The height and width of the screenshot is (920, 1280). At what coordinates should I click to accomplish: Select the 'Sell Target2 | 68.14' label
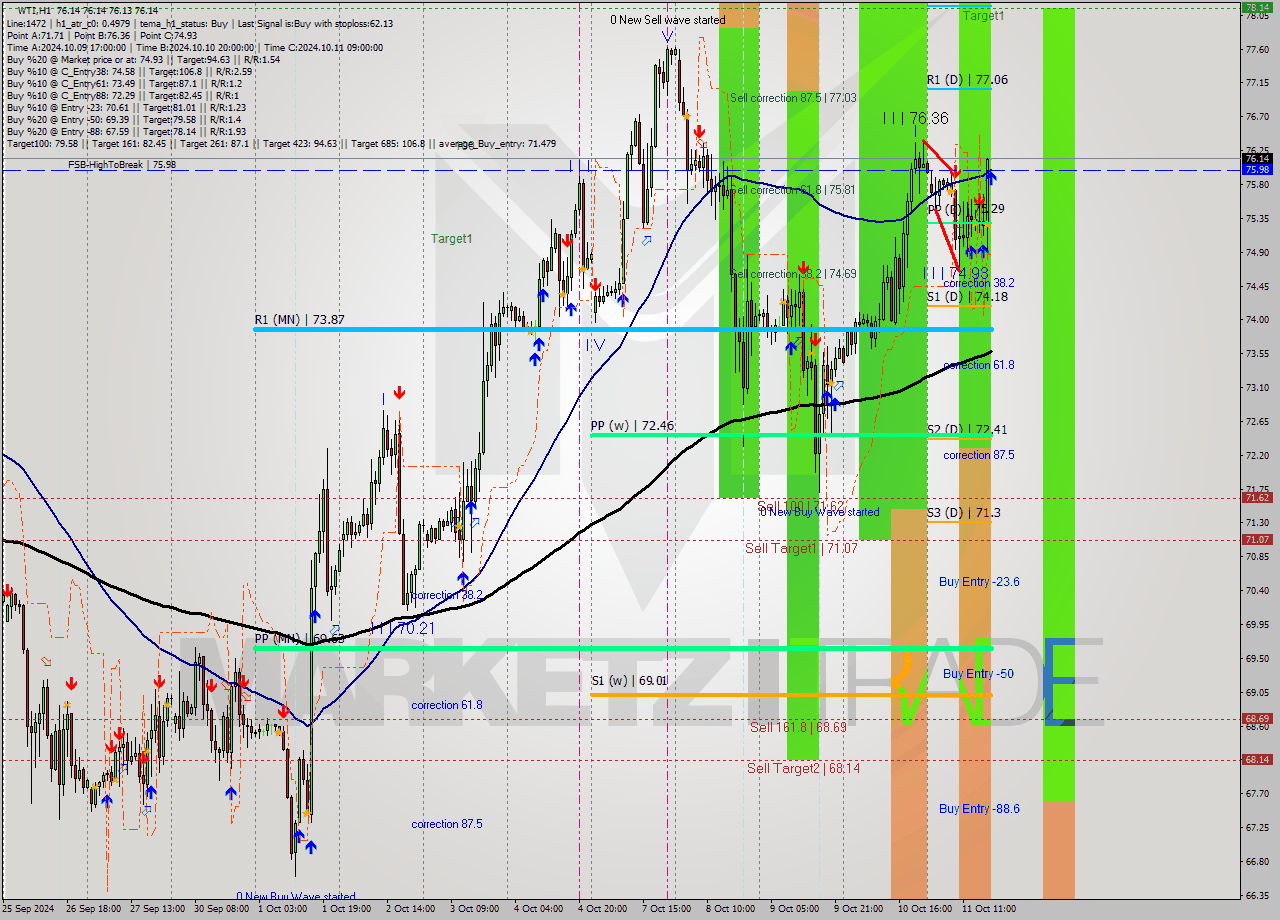[803, 768]
